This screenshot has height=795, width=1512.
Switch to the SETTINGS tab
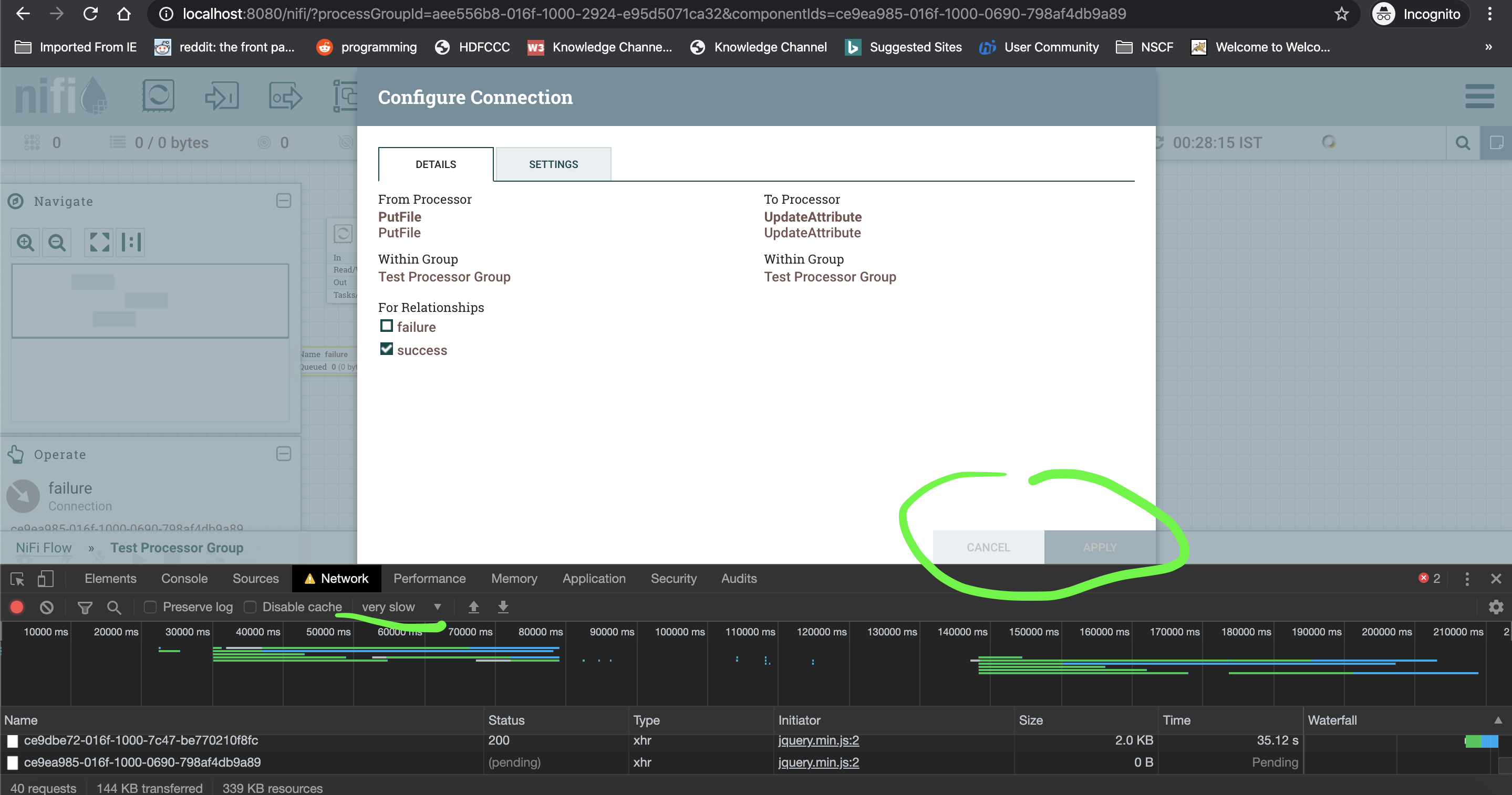coord(553,164)
